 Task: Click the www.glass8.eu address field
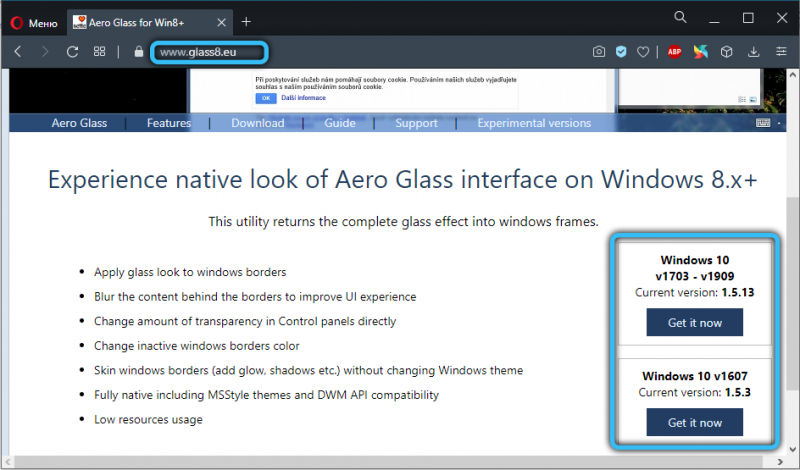[x=209, y=52]
